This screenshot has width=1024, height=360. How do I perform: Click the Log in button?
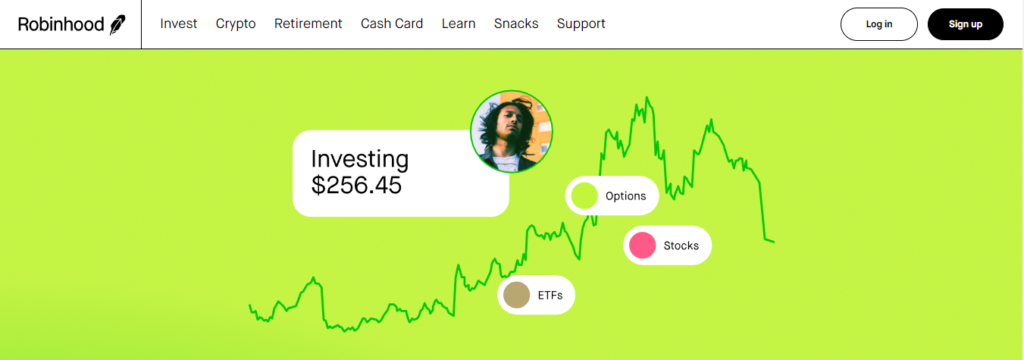[x=879, y=24]
